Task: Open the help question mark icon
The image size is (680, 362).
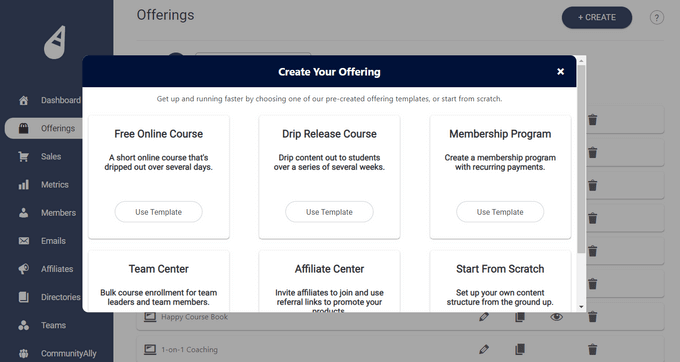Action: point(657,18)
